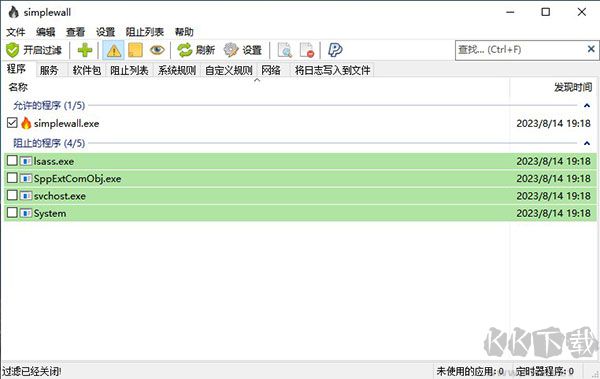Image resolution: width=600 pixels, height=379 pixels.
Task: Collapse the 阻止的程序 (4/5) group arrow
Action: [x=587, y=143]
